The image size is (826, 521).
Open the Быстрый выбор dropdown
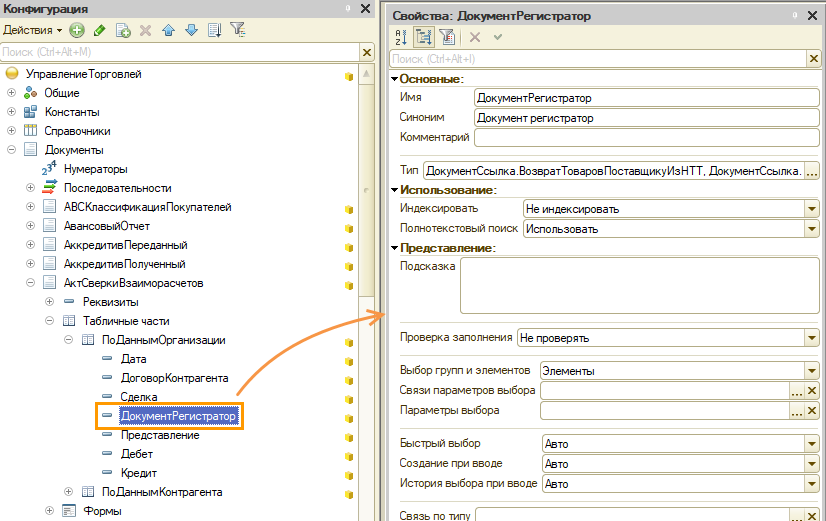[x=812, y=444]
